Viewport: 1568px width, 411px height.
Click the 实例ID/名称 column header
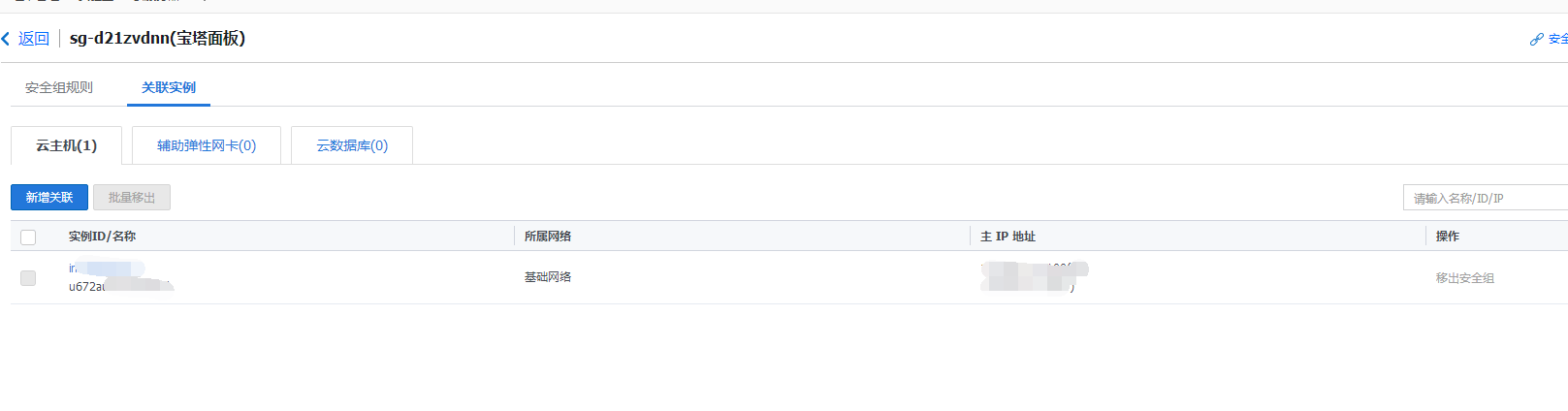click(x=102, y=237)
